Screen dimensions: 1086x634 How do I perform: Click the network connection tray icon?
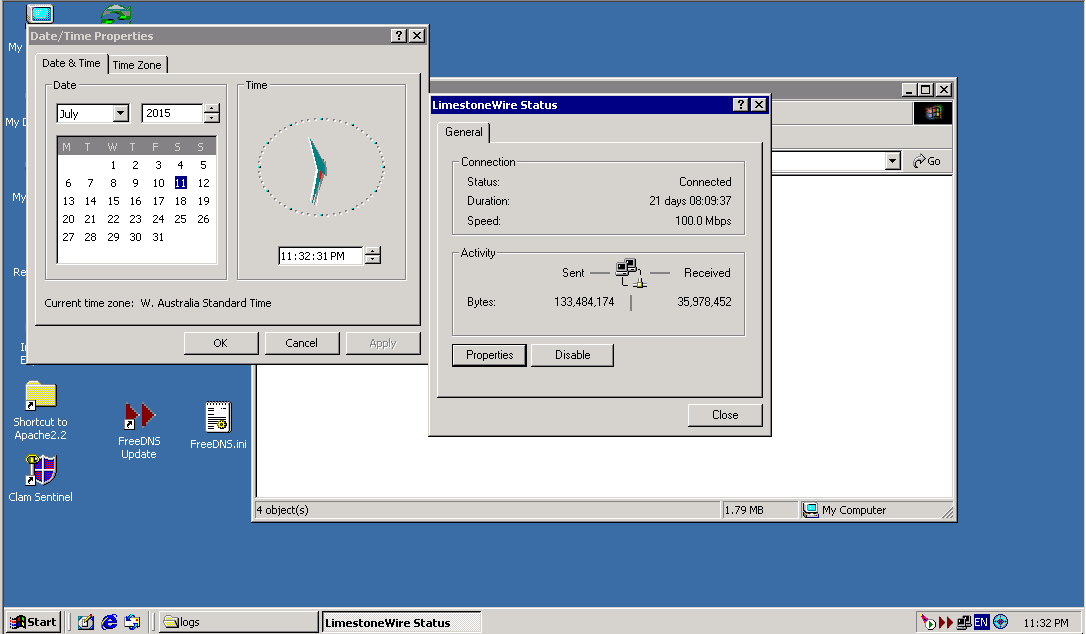pos(963,622)
